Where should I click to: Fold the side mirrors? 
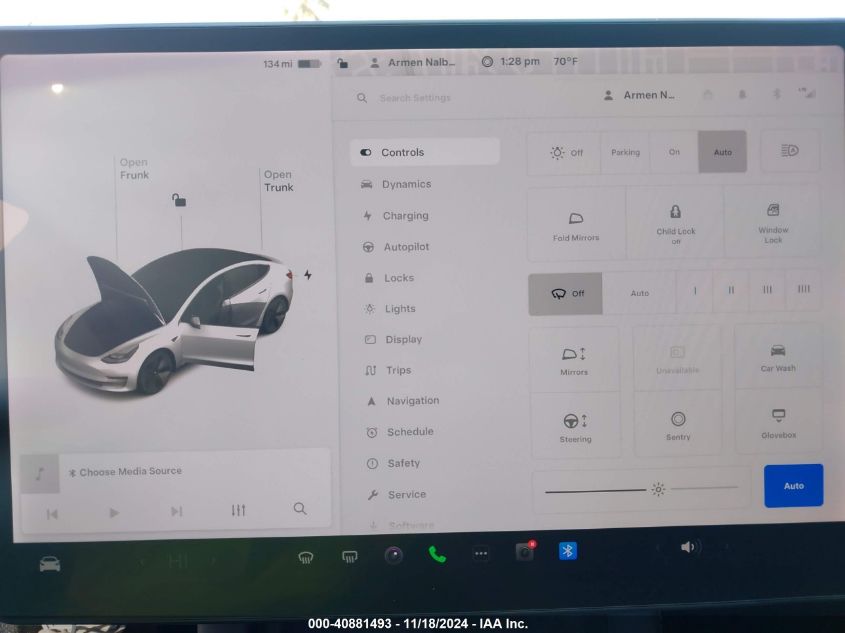tap(576, 225)
